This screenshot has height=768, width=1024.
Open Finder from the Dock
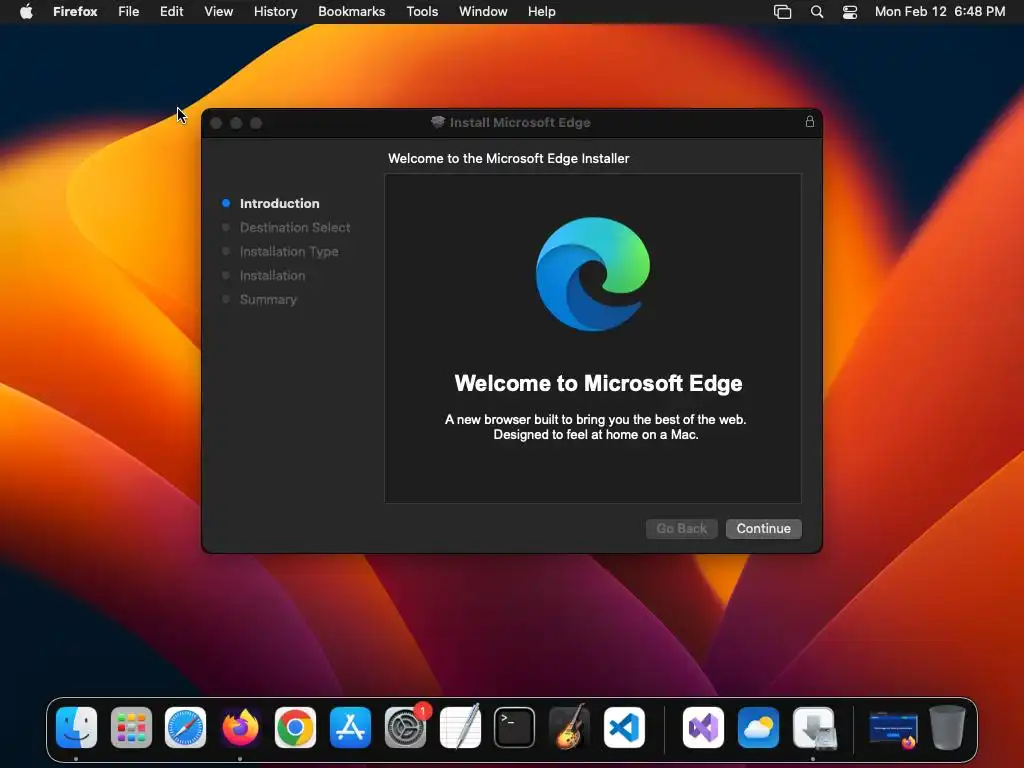tap(76, 727)
